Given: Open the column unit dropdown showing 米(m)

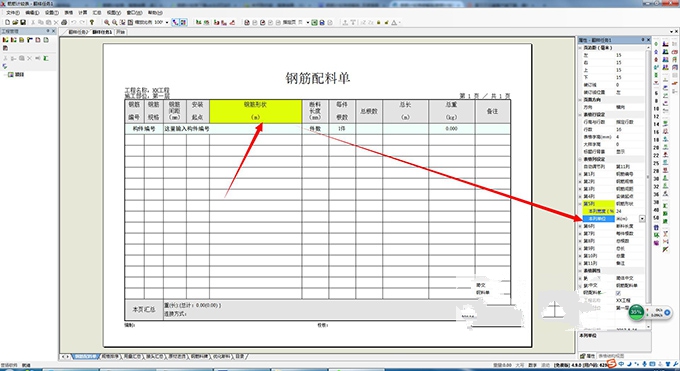Looking at the screenshot, I should coord(642,219).
